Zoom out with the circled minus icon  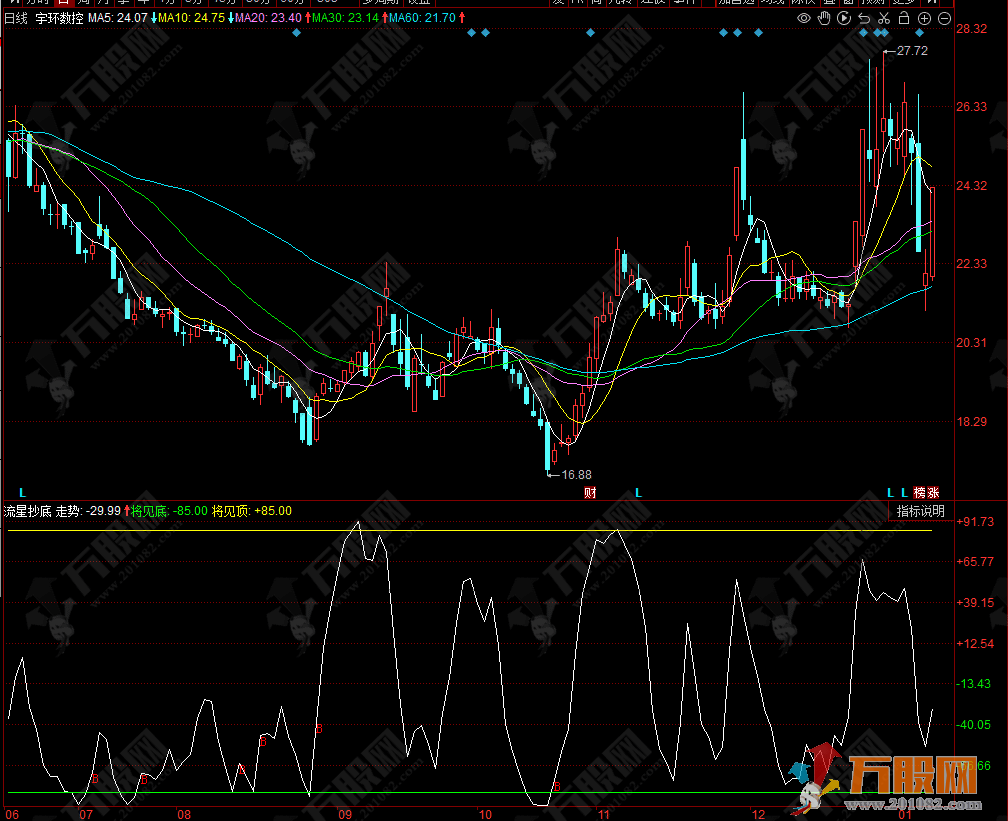click(x=944, y=18)
